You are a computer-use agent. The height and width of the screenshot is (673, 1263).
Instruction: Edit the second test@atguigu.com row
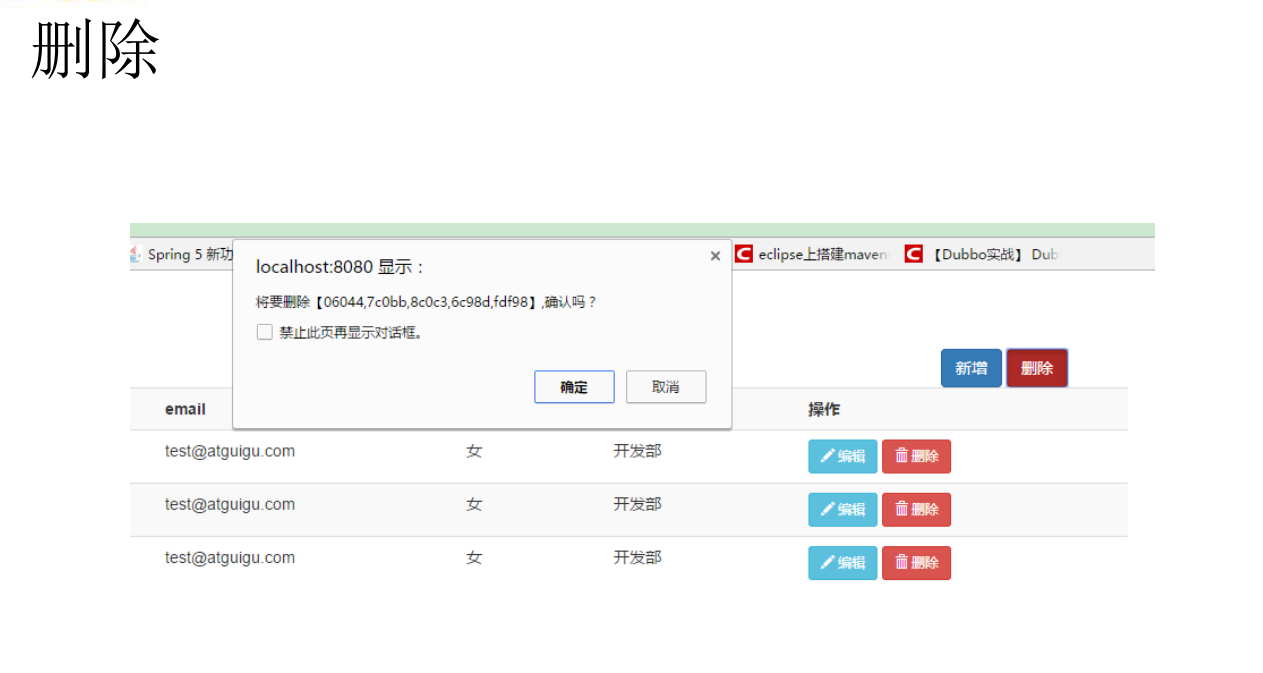(843, 510)
